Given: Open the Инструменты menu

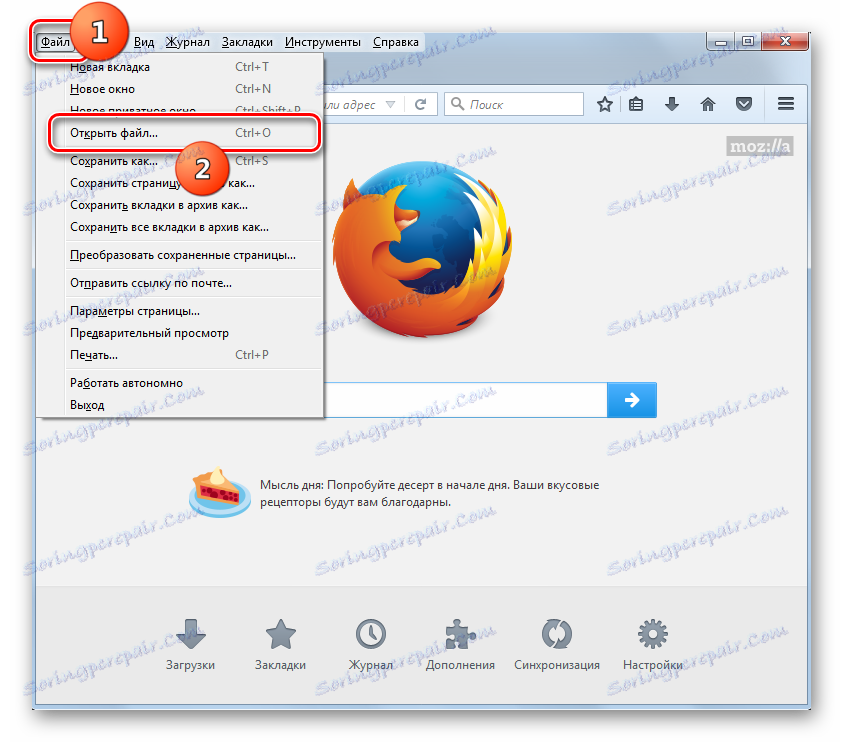Looking at the screenshot, I should [x=323, y=42].
